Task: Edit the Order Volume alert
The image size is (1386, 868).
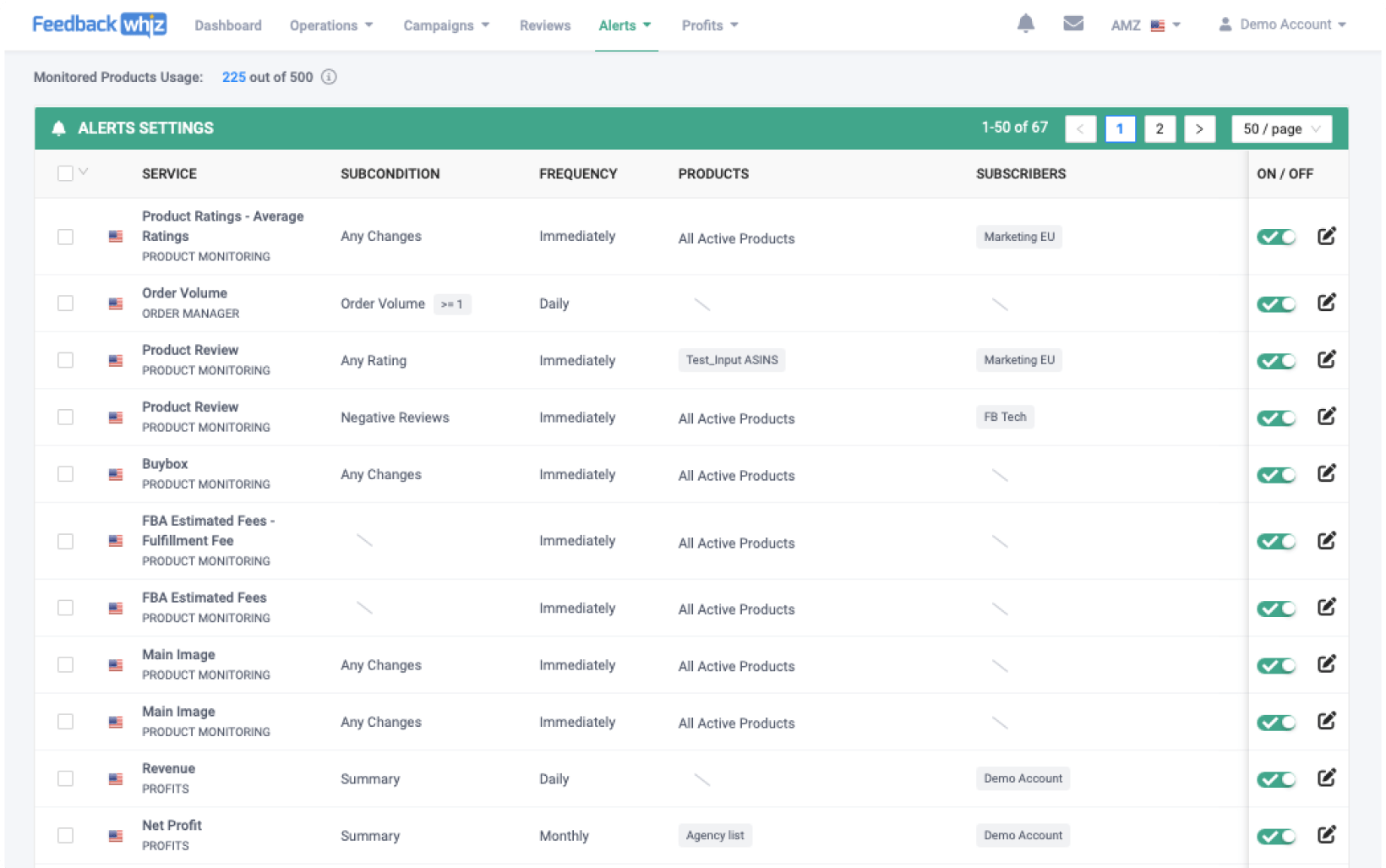Action: (1327, 302)
